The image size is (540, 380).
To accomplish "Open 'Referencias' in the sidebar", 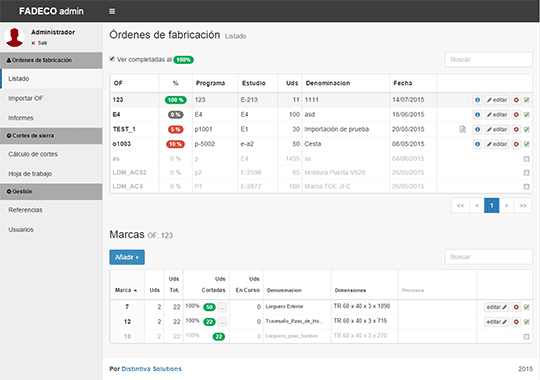I will click(x=51, y=210).
